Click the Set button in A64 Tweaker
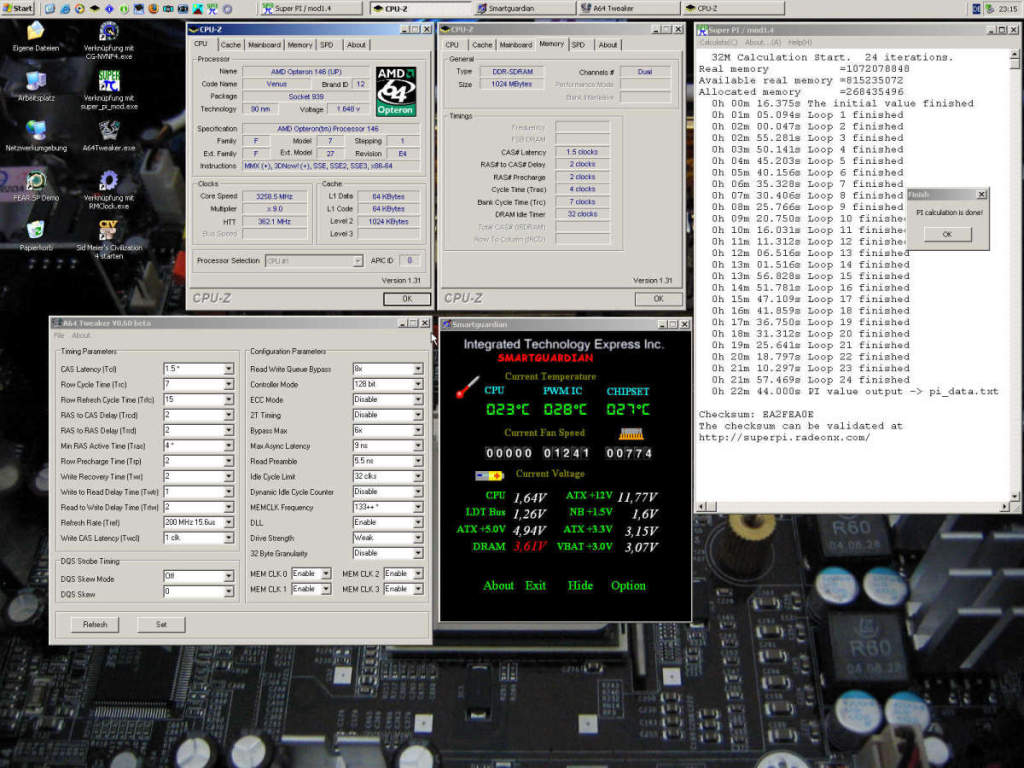The height and width of the screenshot is (768, 1024). (x=161, y=624)
